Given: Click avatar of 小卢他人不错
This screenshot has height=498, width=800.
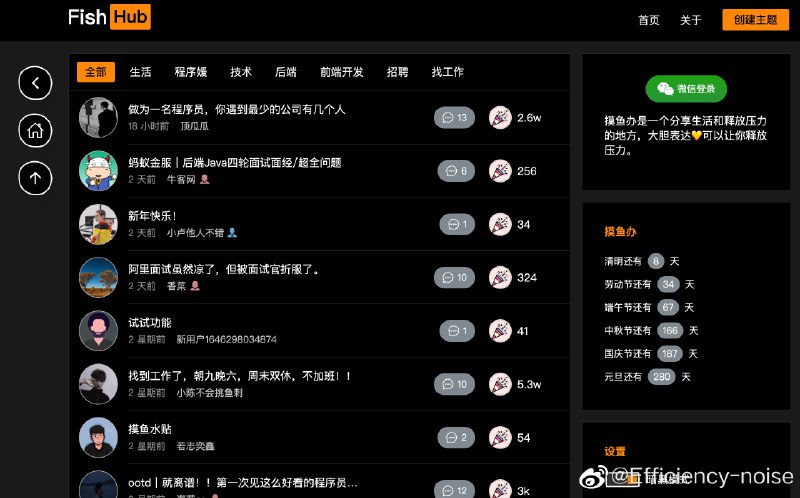Looking at the screenshot, I should click(x=98, y=224).
